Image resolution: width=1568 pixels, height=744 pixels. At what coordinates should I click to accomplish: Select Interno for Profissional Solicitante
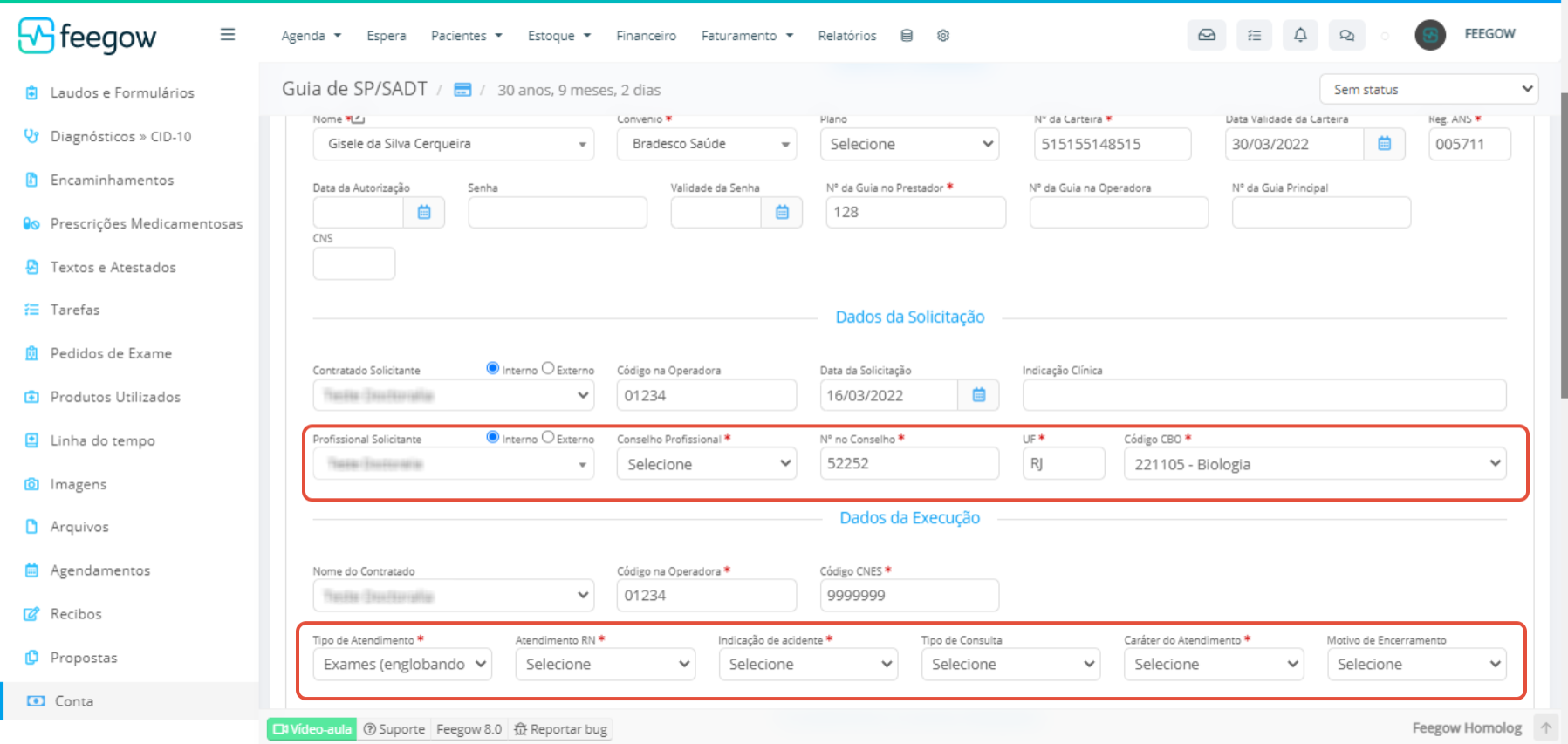coord(493,438)
